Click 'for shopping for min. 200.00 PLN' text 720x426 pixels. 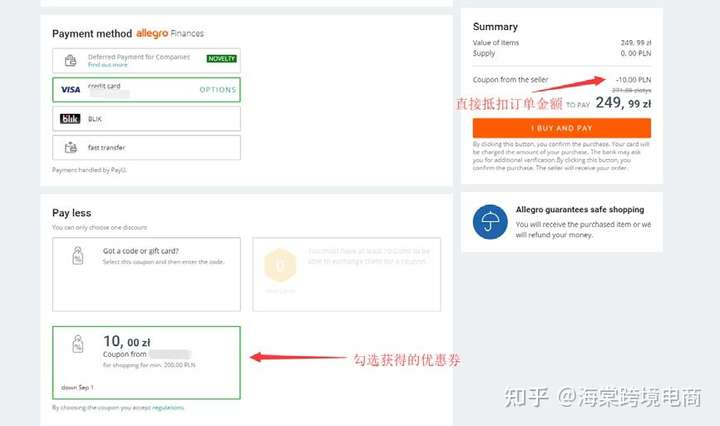pyautogui.click(x=149, y=365)
